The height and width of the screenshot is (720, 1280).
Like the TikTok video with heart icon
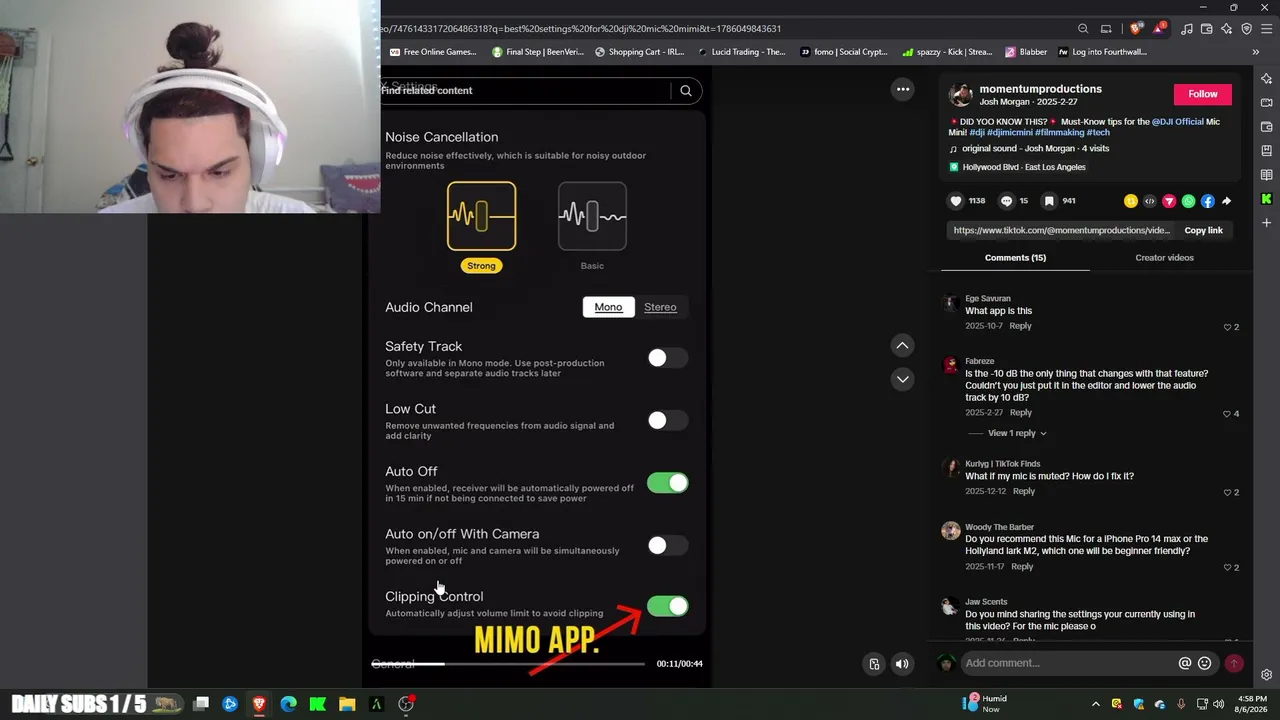pyautogui.click(x=955, y=201)
